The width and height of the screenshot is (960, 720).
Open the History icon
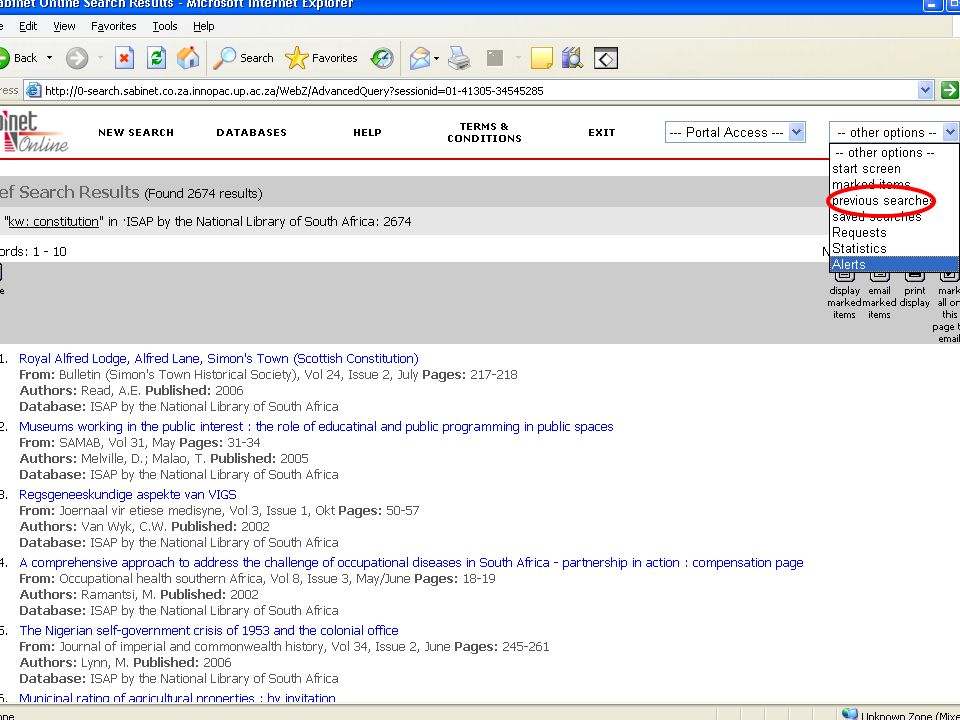[382, 58]
